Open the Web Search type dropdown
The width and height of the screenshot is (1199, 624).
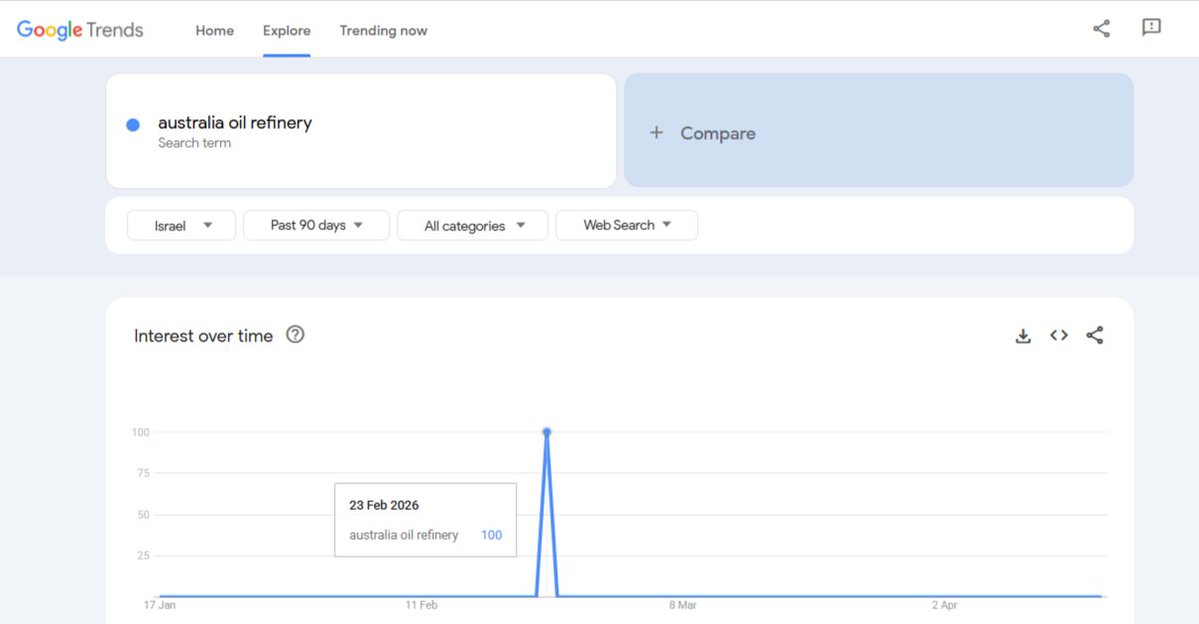click(x=626, y=226)
